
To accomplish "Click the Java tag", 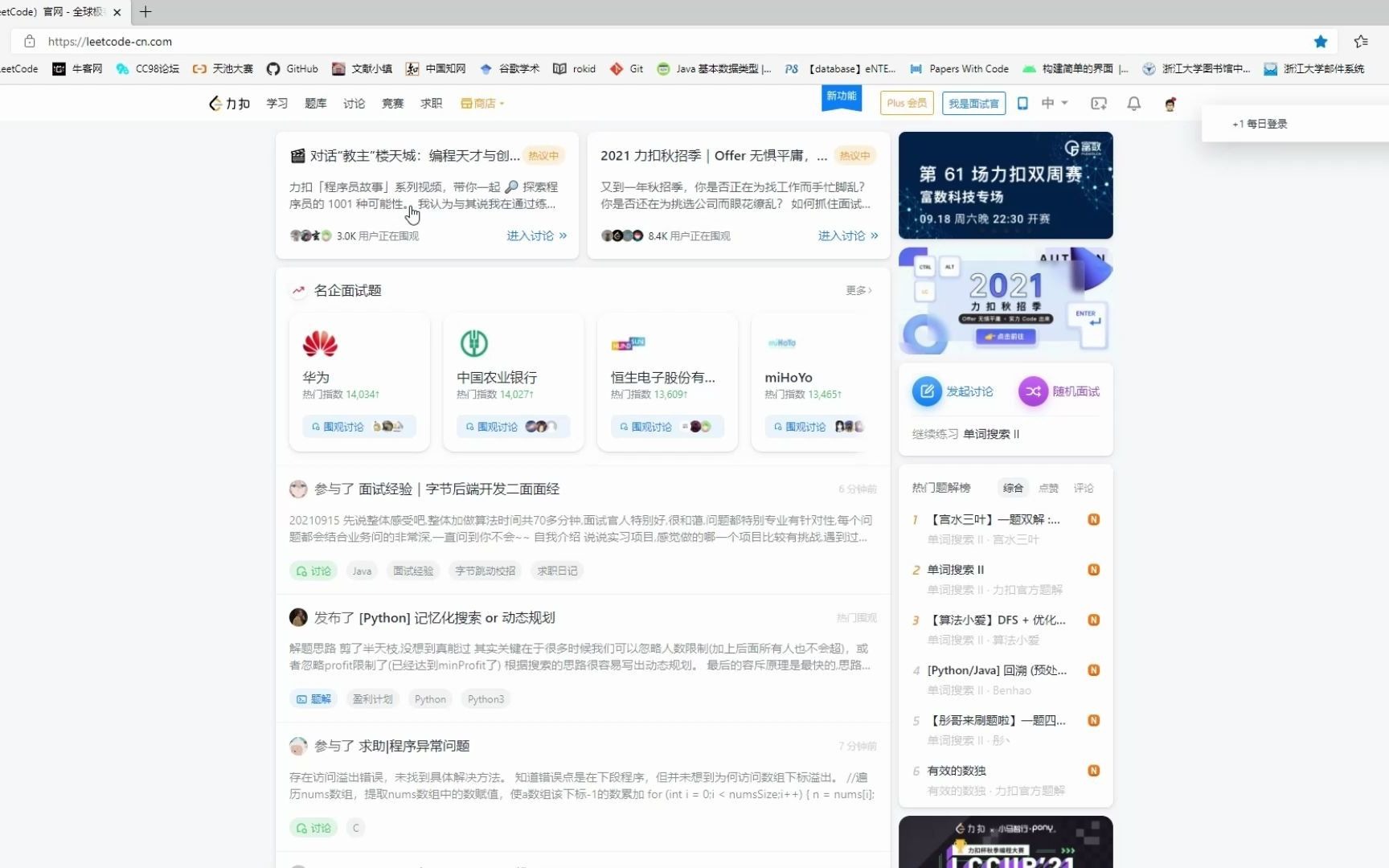I will 362,571.
